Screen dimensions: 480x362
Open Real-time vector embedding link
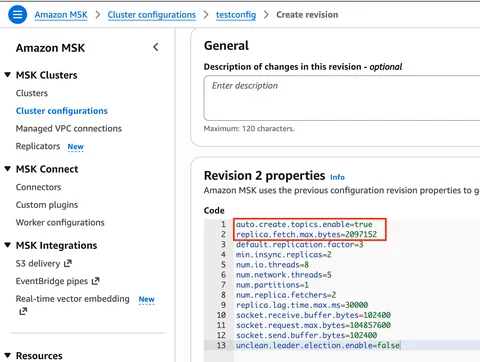[x=72, y=299]
